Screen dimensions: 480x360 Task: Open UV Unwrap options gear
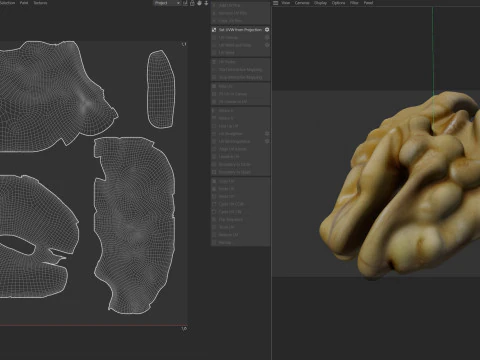[x=267, y=37]
